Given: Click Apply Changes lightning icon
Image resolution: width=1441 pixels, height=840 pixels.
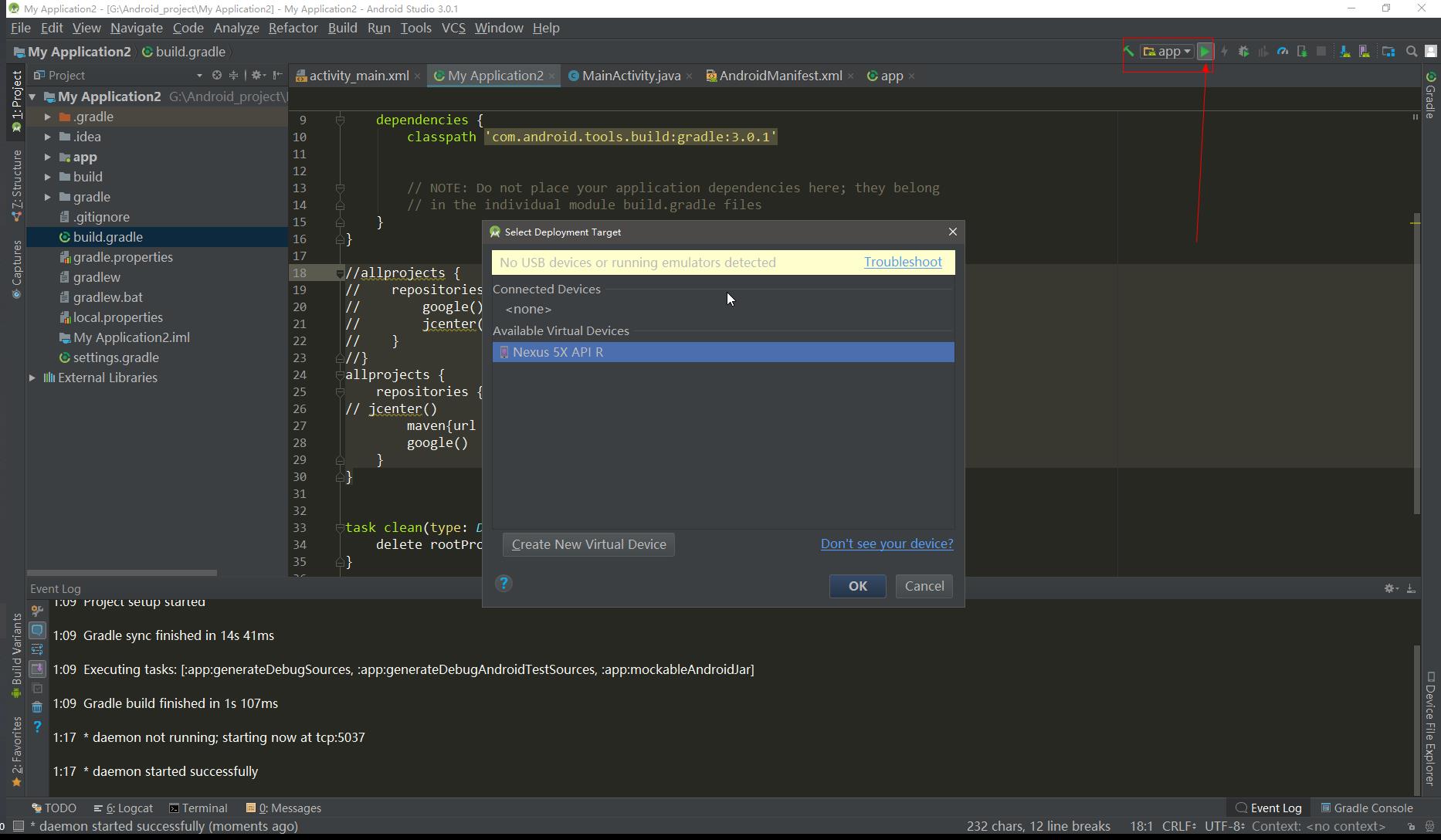Looking at the screenshot, I should click(1224, 52).
